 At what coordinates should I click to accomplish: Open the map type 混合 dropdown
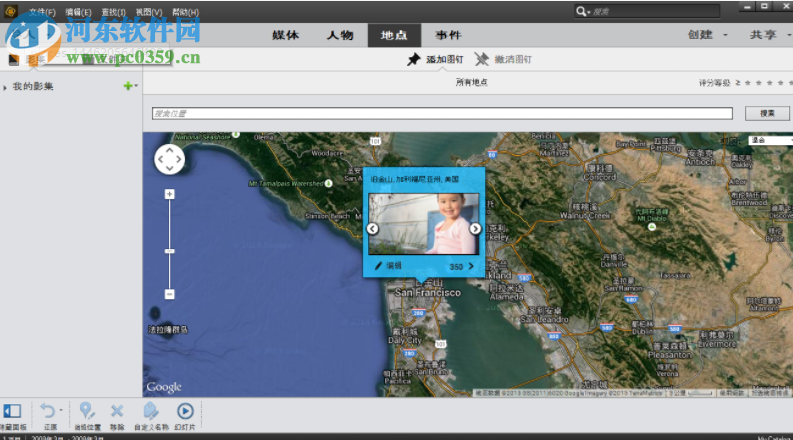(x=770, y=140)
